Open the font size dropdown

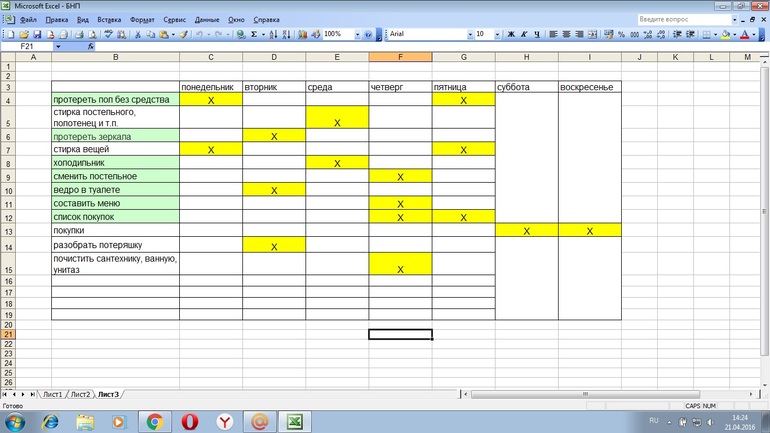tap(496, 34)
